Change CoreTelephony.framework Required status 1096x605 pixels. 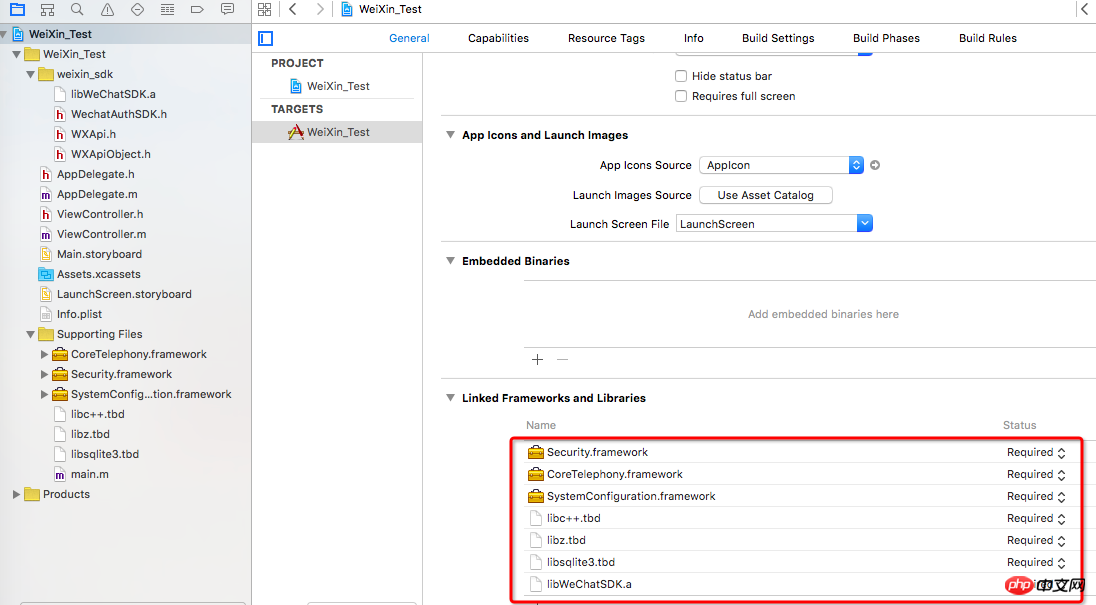1036,474
